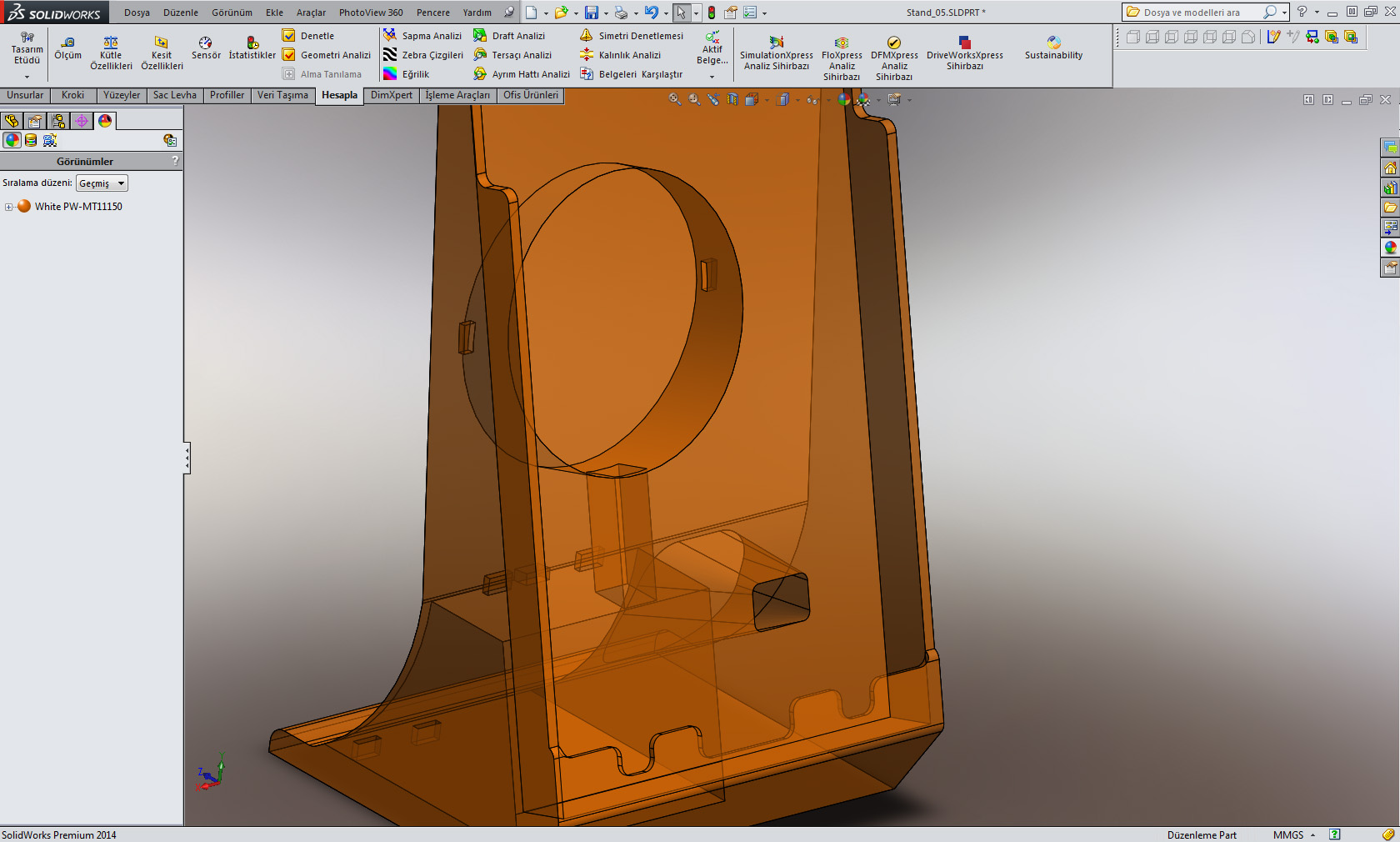Open Belgeleri Karşılaştır compare documents
Image resolution: width=1400 pixels, height=842 pixels.
632,74
